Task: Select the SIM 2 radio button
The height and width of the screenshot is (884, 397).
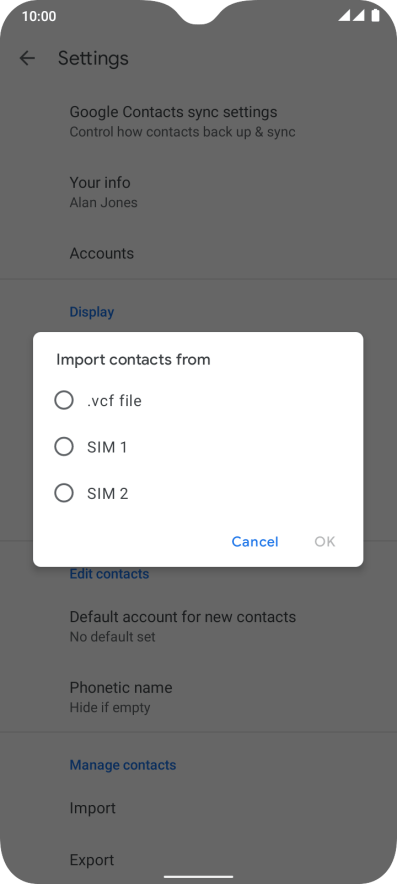Action: tap(64, 493)
